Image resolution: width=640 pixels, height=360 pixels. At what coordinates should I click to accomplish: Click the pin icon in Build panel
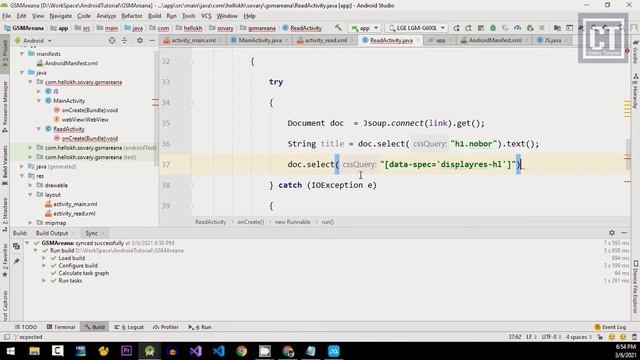16,261
